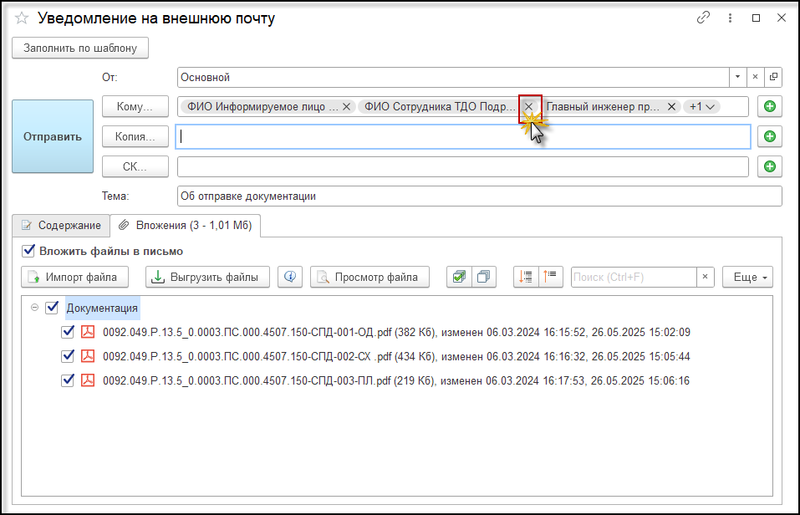Open the От field dropdown arrow
The height and width of the screenshot is (515, 800).
(738, 76)
